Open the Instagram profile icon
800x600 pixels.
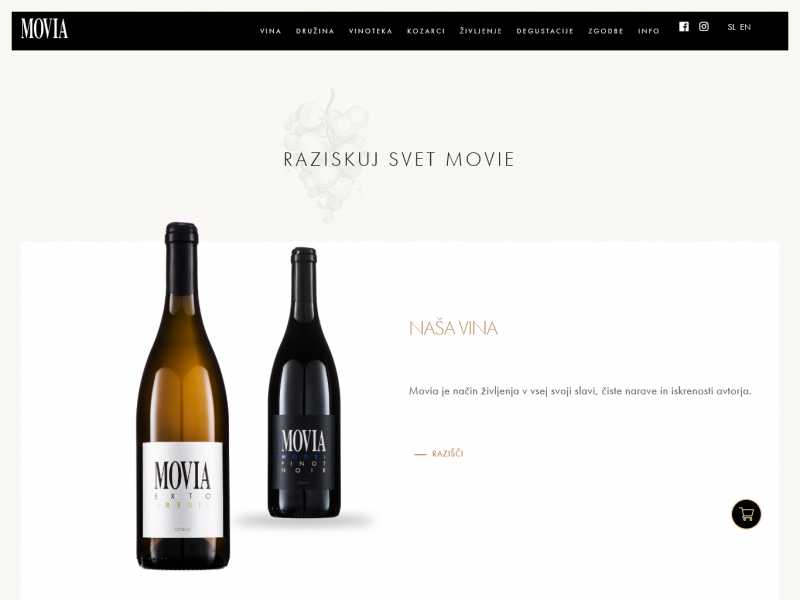(x=704, y=27)
